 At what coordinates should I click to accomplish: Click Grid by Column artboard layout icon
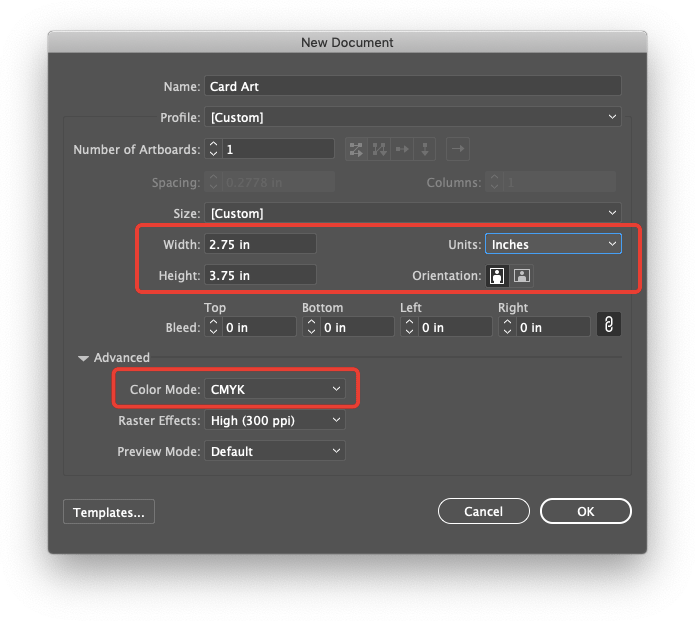tap(379, 149)
